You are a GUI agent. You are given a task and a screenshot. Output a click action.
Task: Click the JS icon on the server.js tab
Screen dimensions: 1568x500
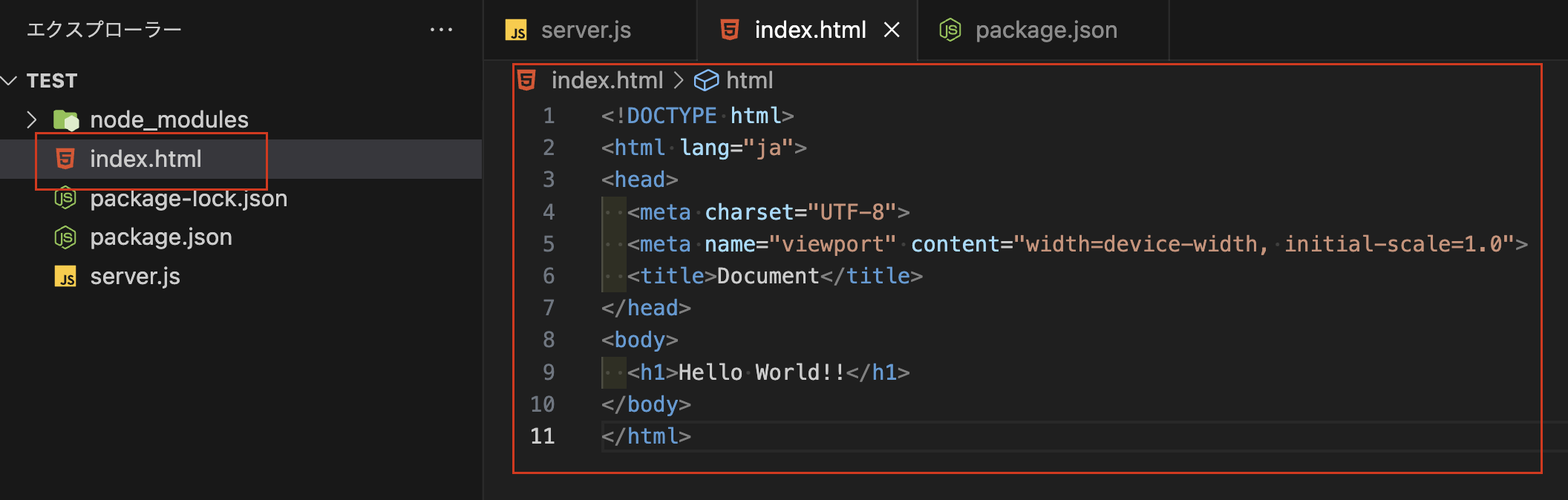pyautogui.click(x=516, y=30)
